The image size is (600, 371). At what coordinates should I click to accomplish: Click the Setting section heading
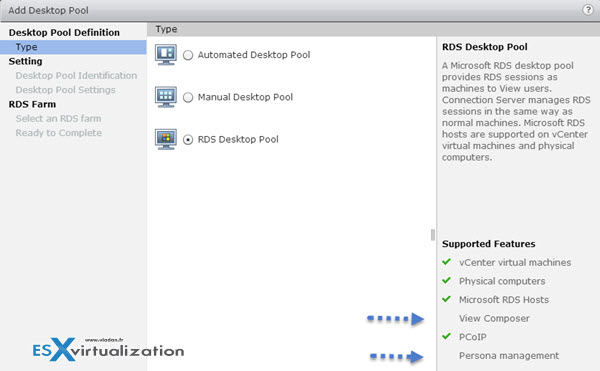coord(25,61)
